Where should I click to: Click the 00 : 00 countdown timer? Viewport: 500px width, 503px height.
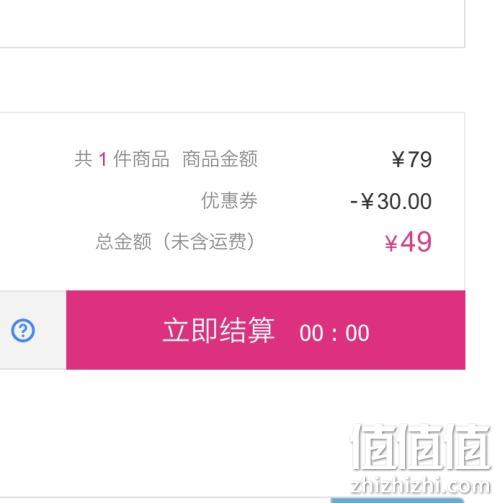coord(334,333)
